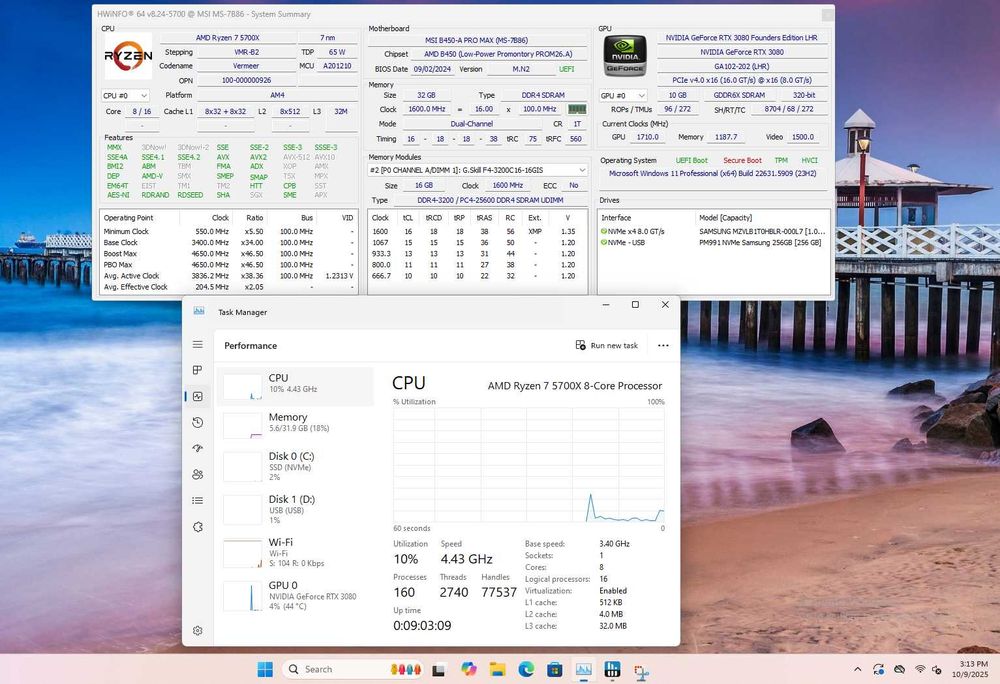1000x684 pixels.
Task: Select Performance page icon in Task Manager
Action: click(198, 397)
